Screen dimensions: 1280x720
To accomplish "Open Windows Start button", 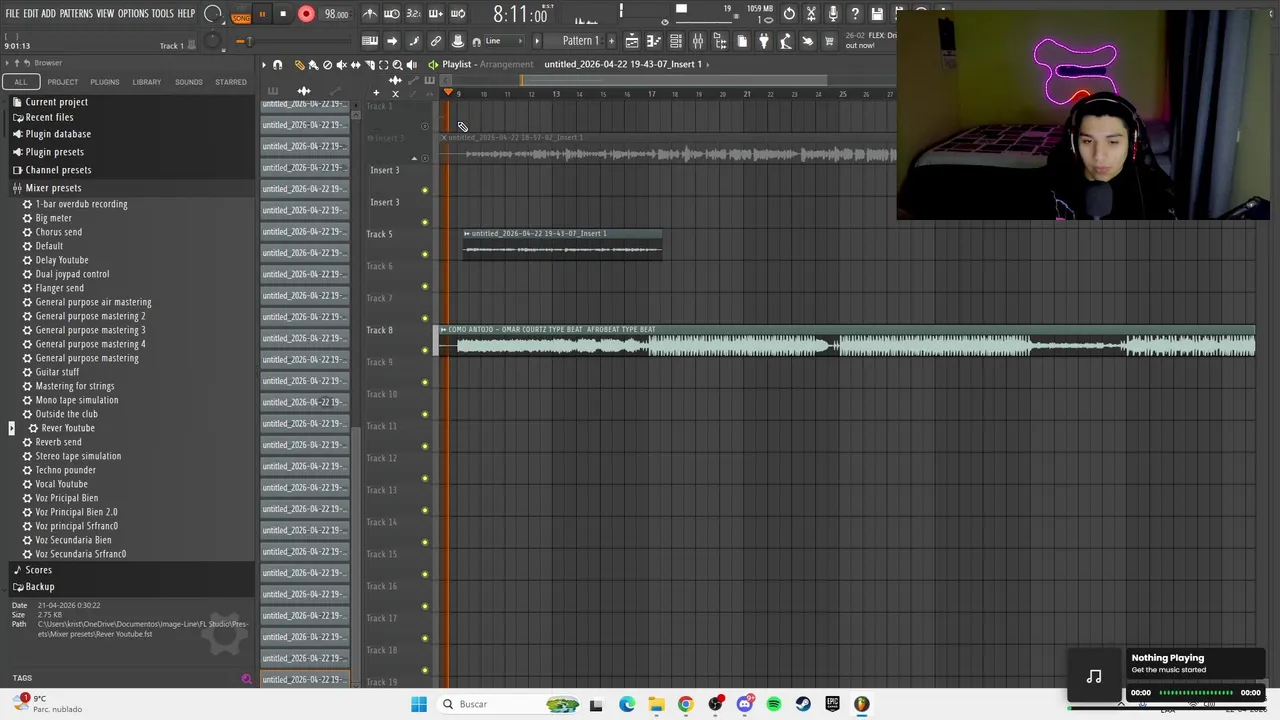I will coord(419,704).
